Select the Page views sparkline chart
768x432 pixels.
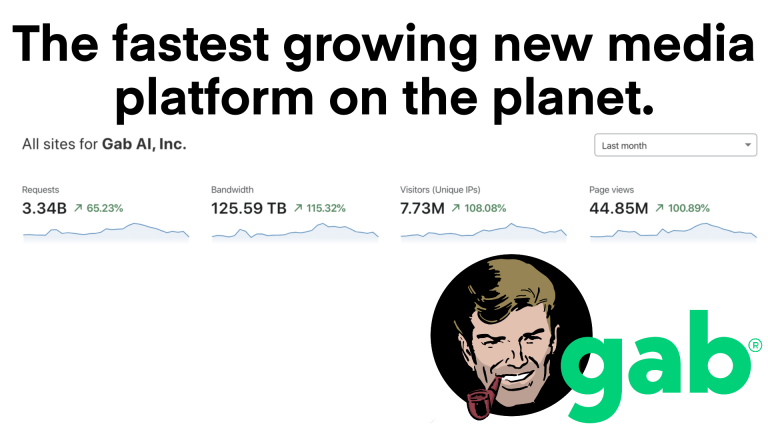pos(673,231)
